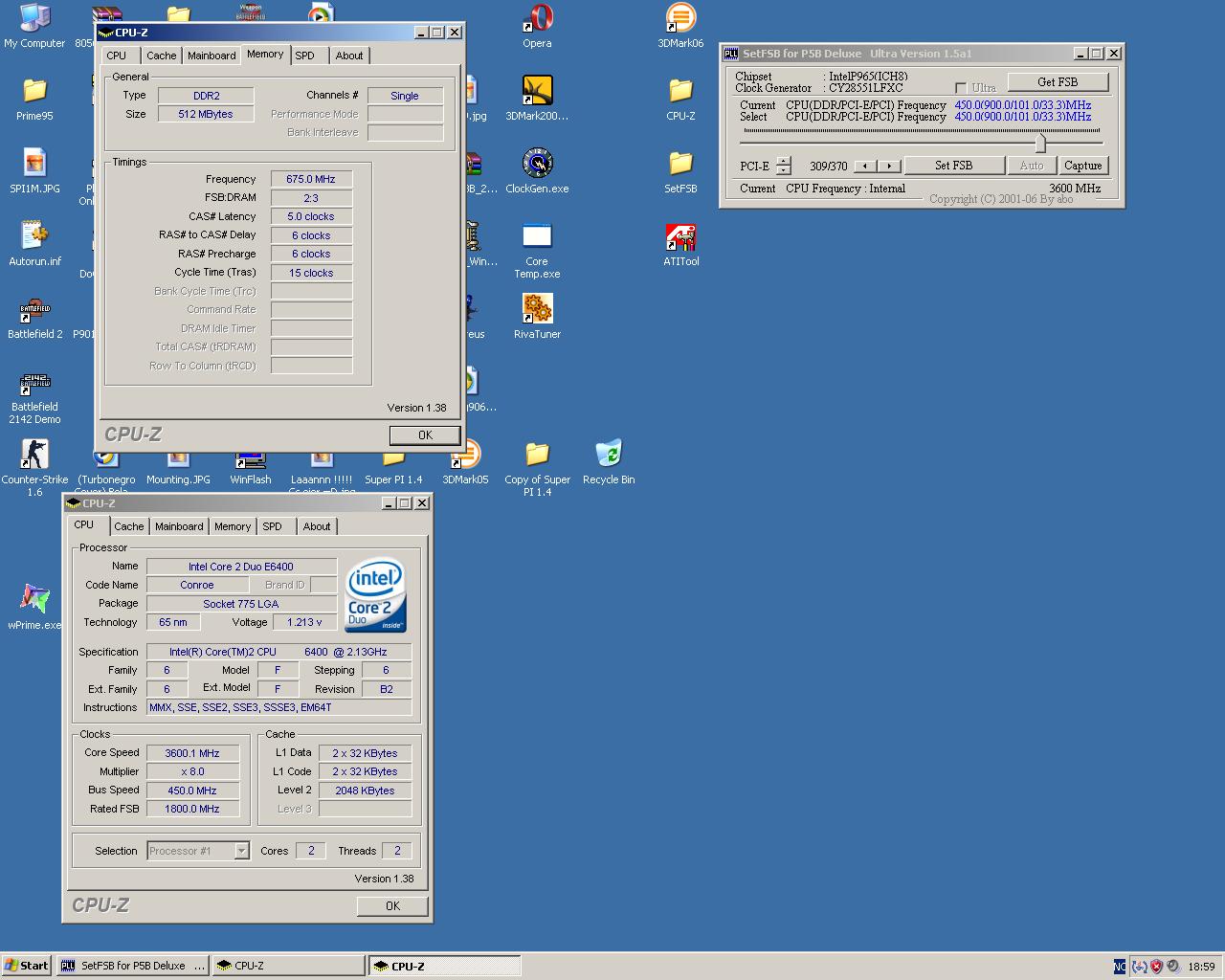Click the processor Name field Intel Core 2 Duo E6400
Screen dimensions: 1225x980
tap(241, 567)
